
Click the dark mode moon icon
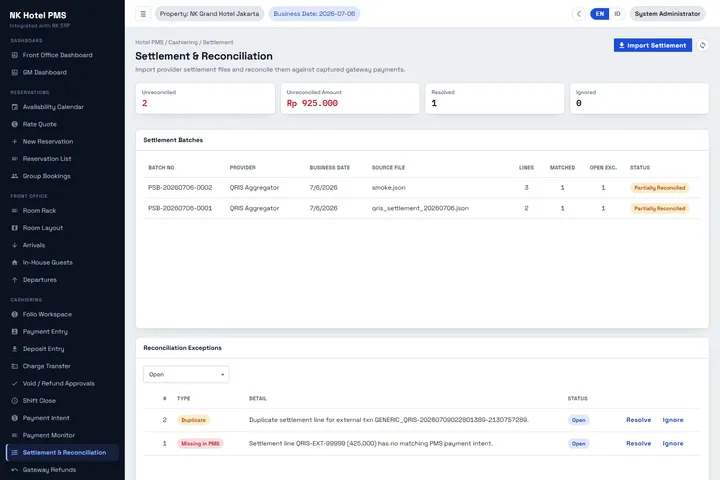(579, 14)
